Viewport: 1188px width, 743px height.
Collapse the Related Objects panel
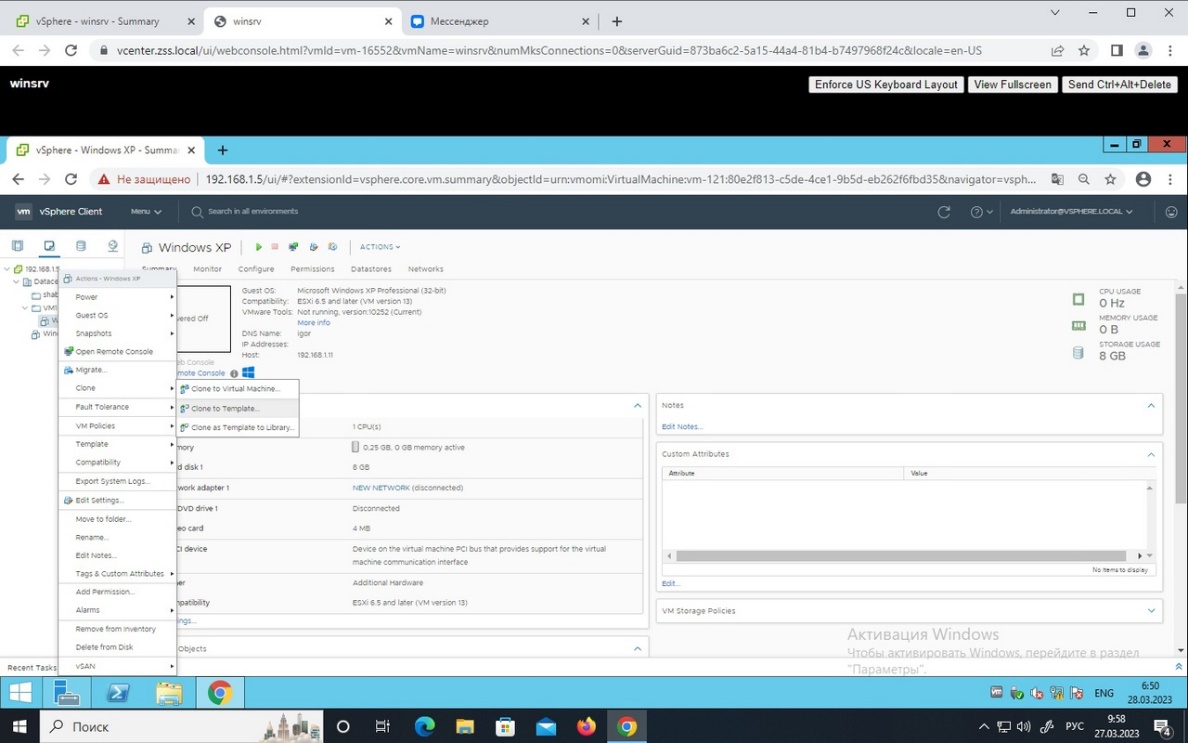(x=637, y=649)
